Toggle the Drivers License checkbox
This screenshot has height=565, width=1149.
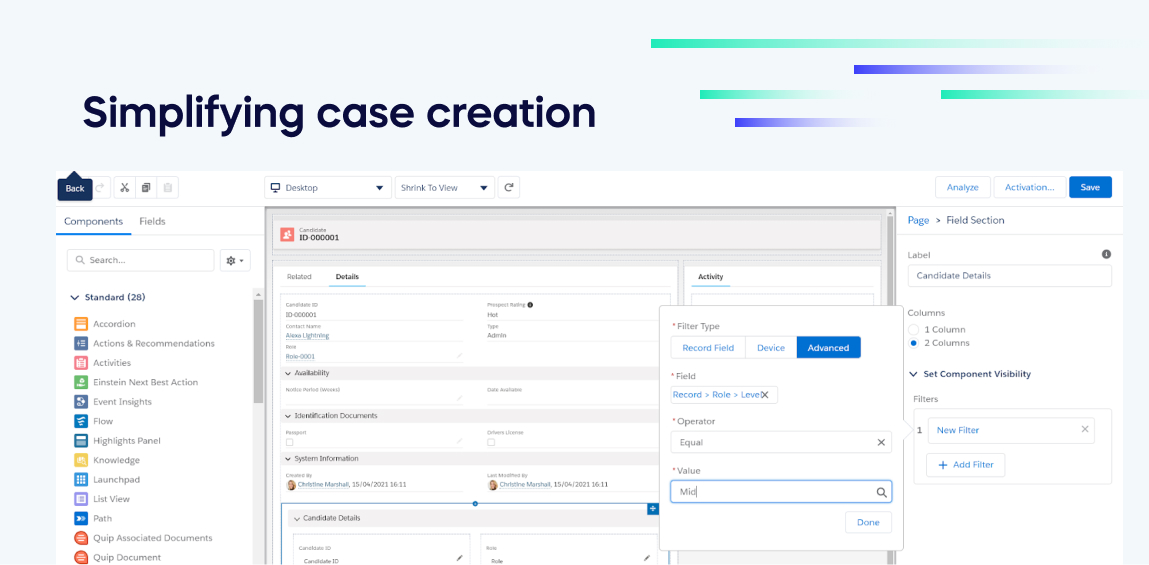click(x=491, y=443)
